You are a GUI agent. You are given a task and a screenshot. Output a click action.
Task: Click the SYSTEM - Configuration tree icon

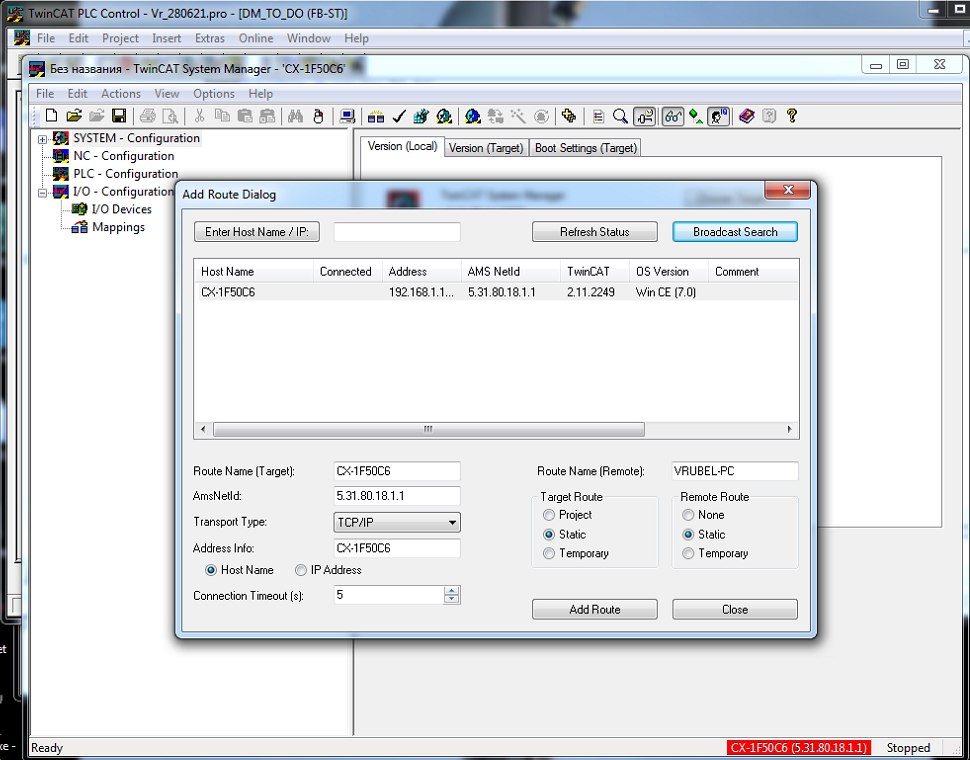[61, 138]
